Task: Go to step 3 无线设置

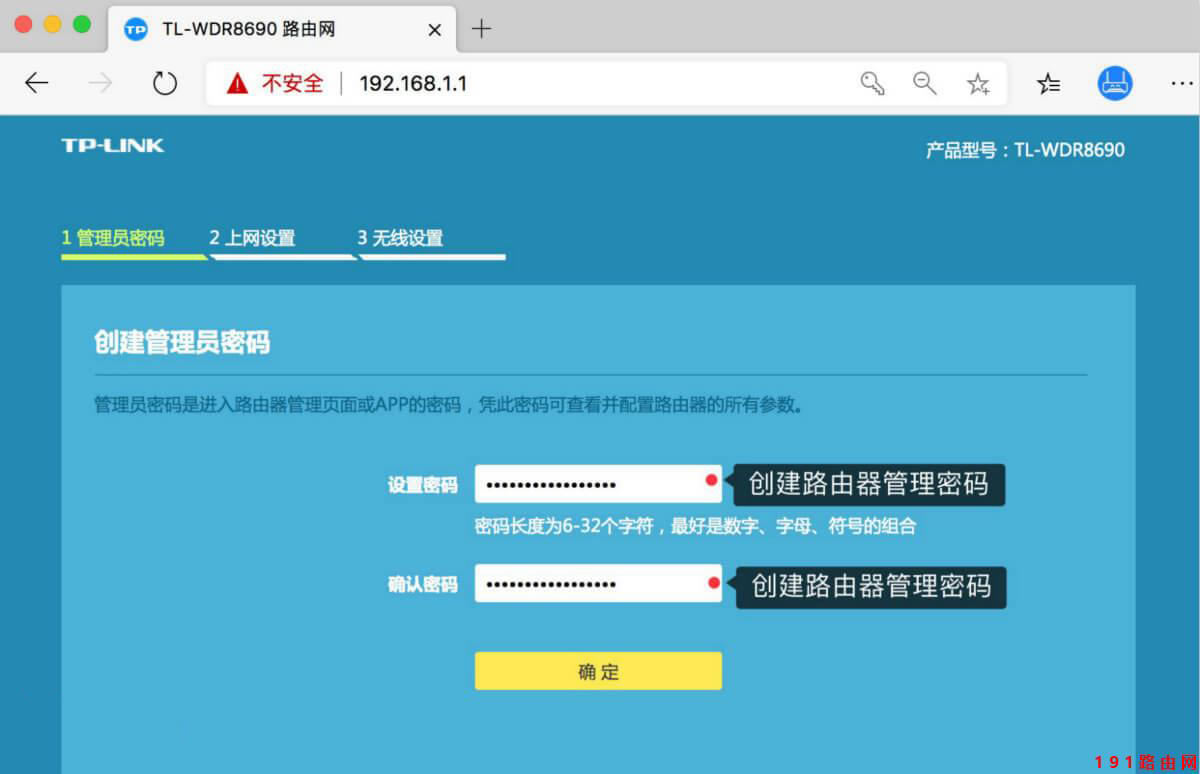Action: [400, 238]
